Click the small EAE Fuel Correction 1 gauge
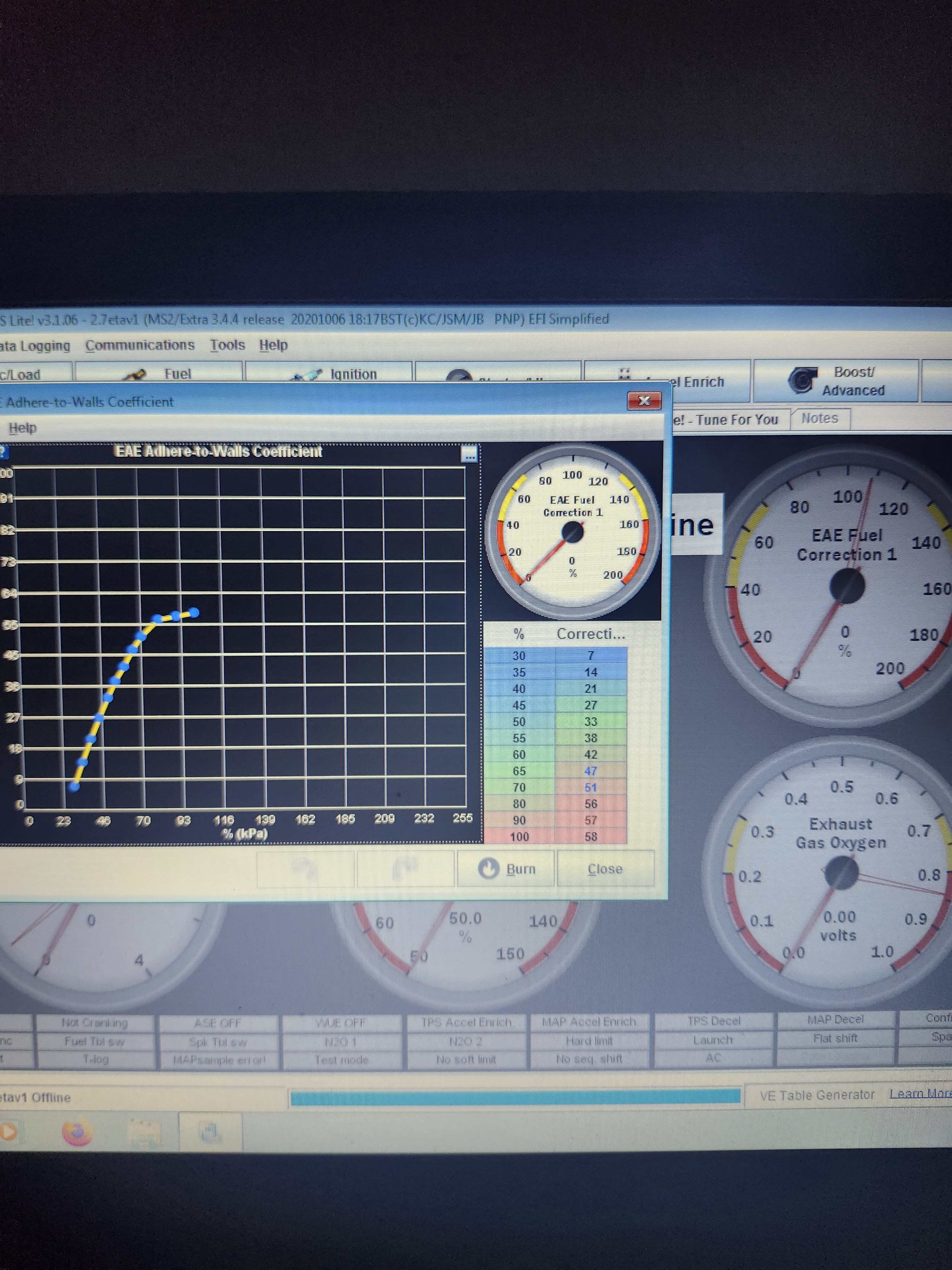This screenshot has width=952, height=1270. [x=572, y=531]
